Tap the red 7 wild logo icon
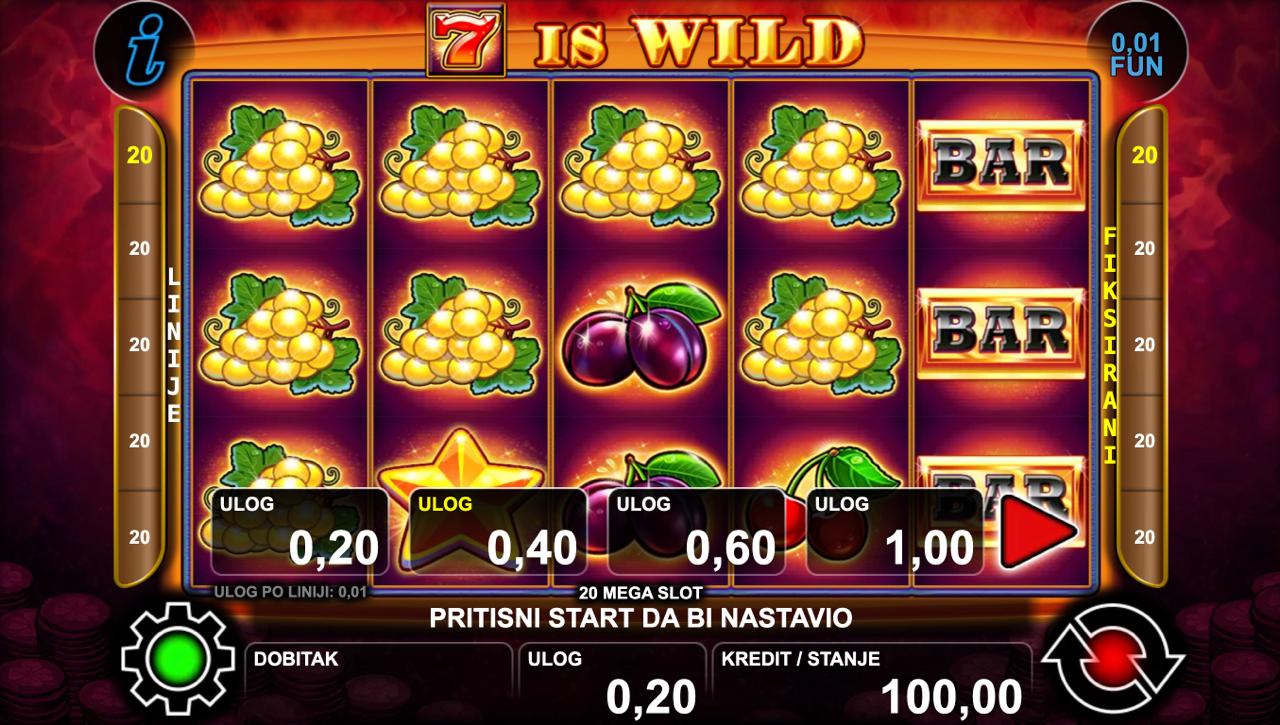The width and height of the screenshot is (1280, 725). coord(466,40)
